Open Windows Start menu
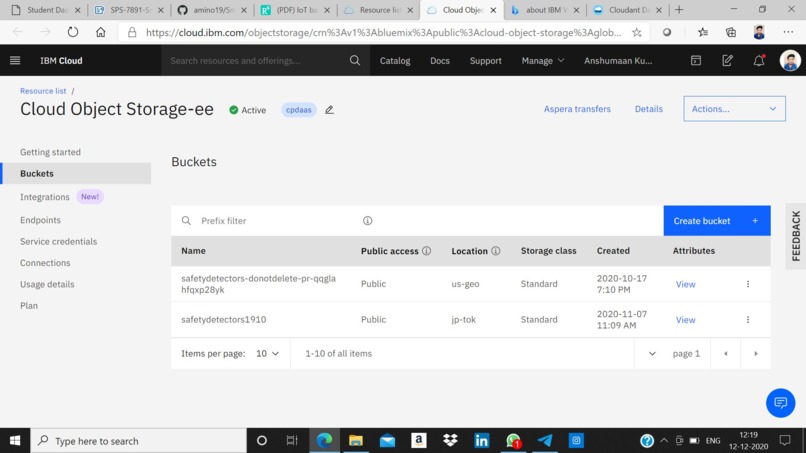 (15, 441)
